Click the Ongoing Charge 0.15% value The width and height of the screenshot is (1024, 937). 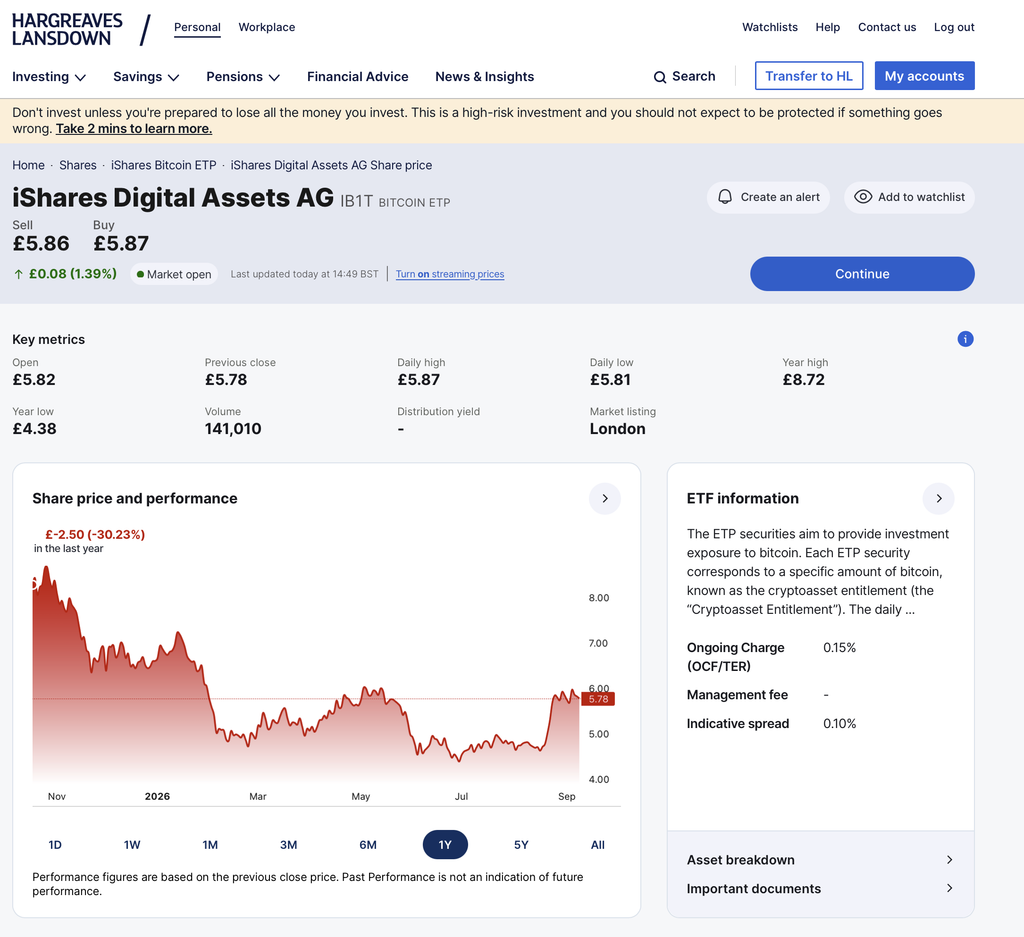(x=839, y=648)
